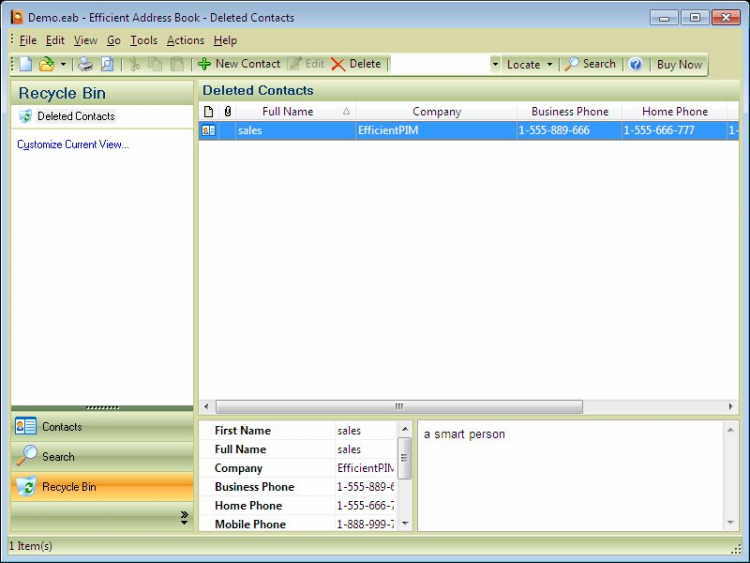Select the 'sales' full name cell

[296, 130]
